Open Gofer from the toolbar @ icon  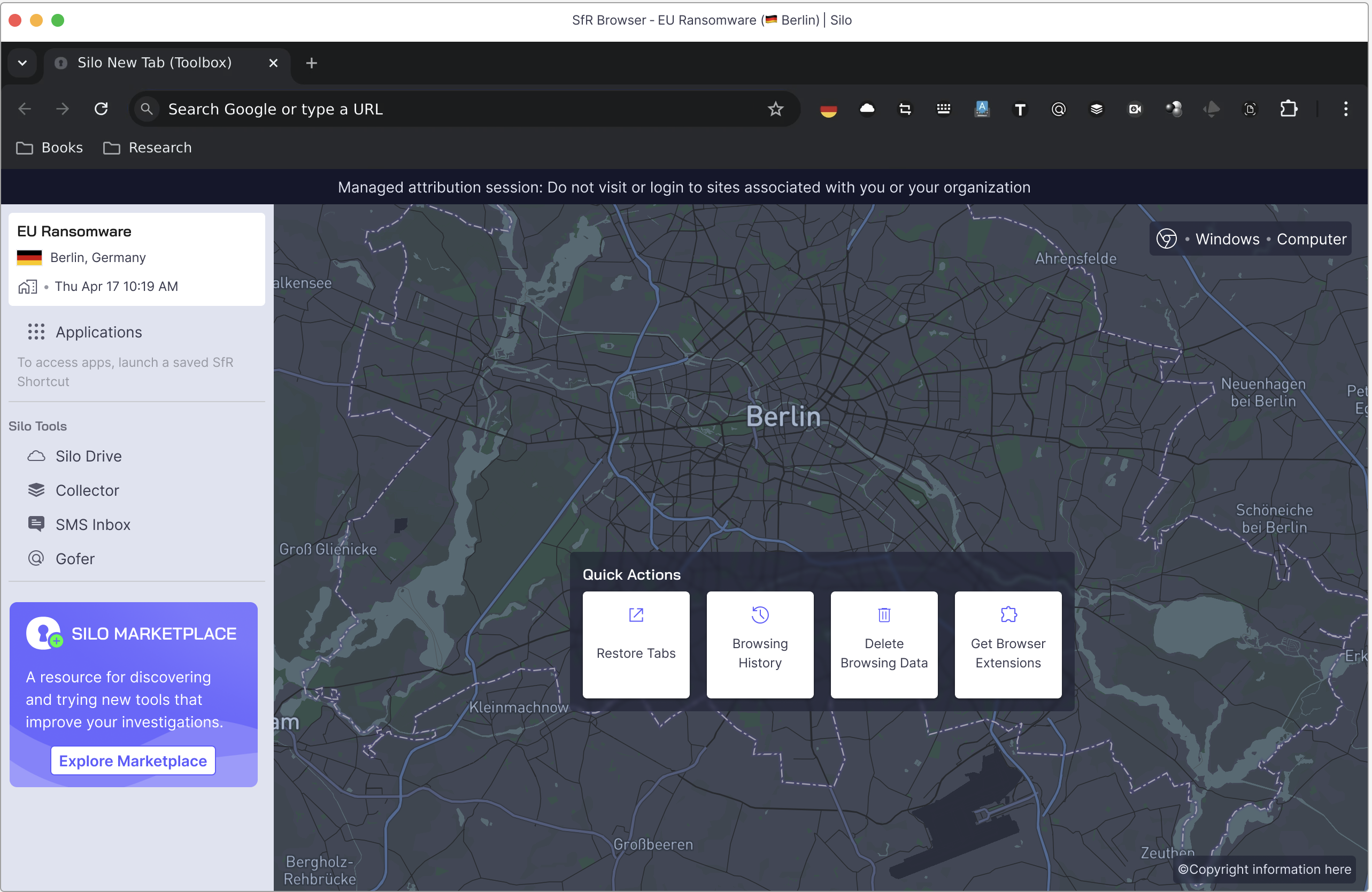1058,109
